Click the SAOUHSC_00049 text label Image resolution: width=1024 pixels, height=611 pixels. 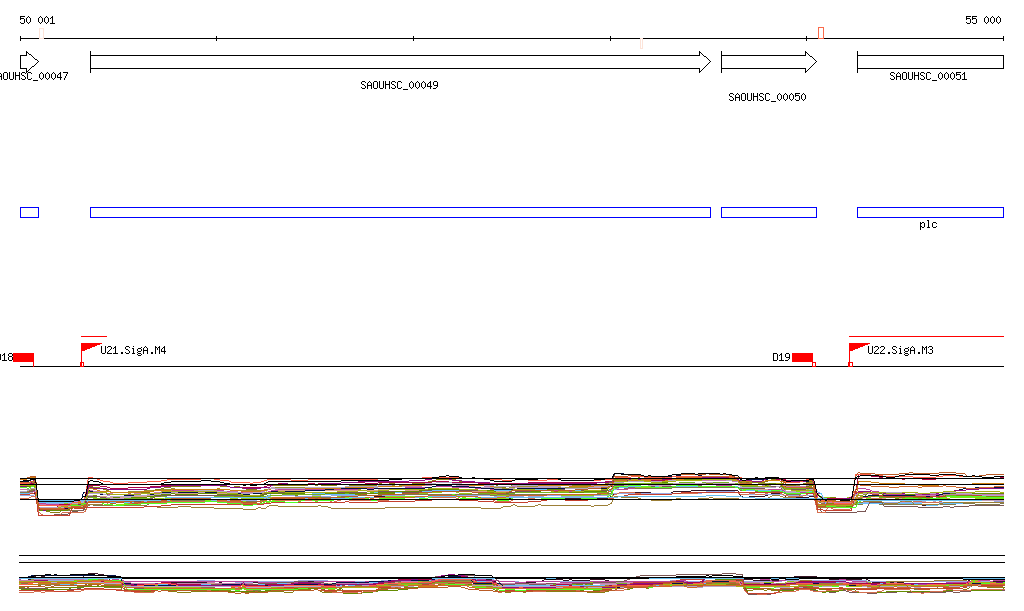(x=399, y=85)
